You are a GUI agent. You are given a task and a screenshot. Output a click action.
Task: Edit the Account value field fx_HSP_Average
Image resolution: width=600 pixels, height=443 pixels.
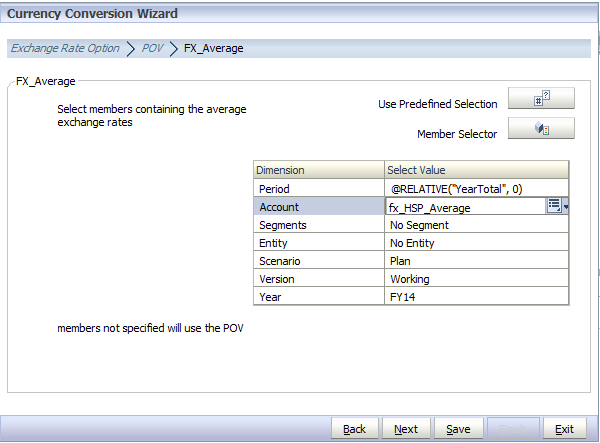(466, 207)
